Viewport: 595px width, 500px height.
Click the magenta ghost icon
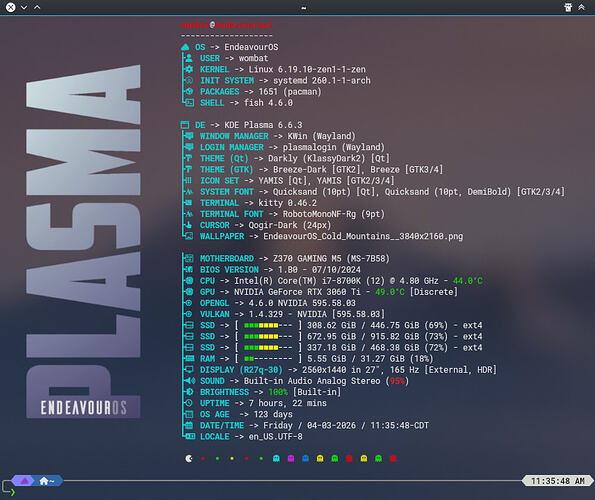tap(291, 459)
